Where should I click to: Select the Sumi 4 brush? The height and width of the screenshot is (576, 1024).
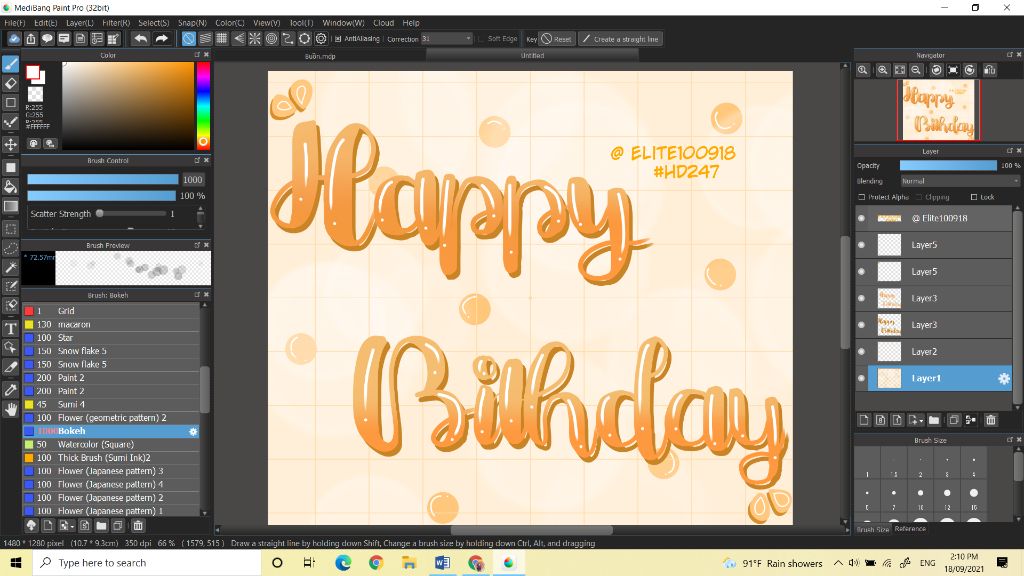tap(111, 405)
